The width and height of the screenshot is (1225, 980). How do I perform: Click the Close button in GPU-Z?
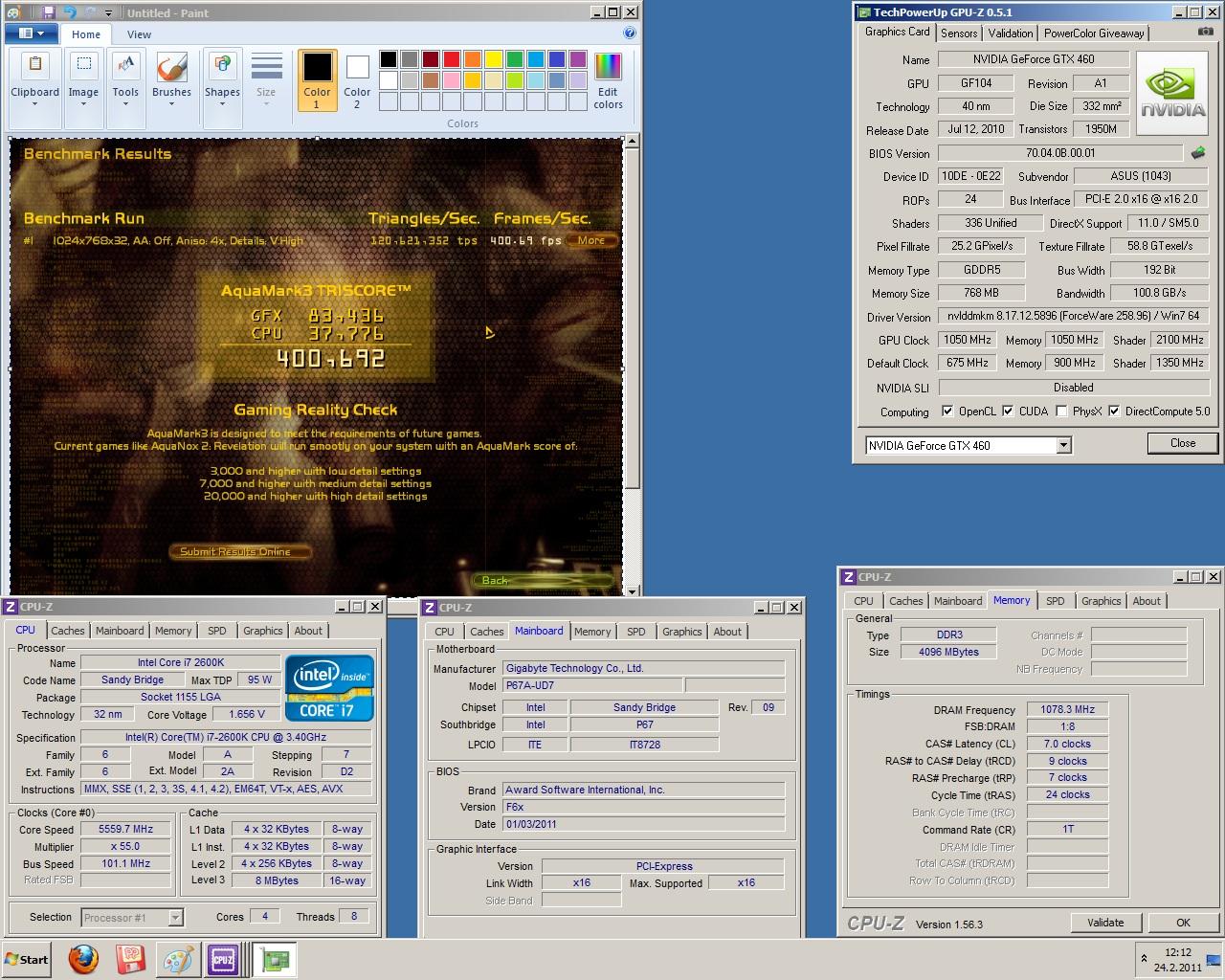click(1182, 443)
